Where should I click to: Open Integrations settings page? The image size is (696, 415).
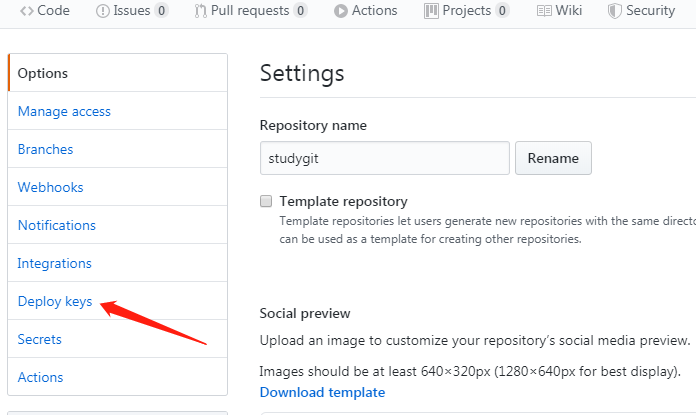54,263
